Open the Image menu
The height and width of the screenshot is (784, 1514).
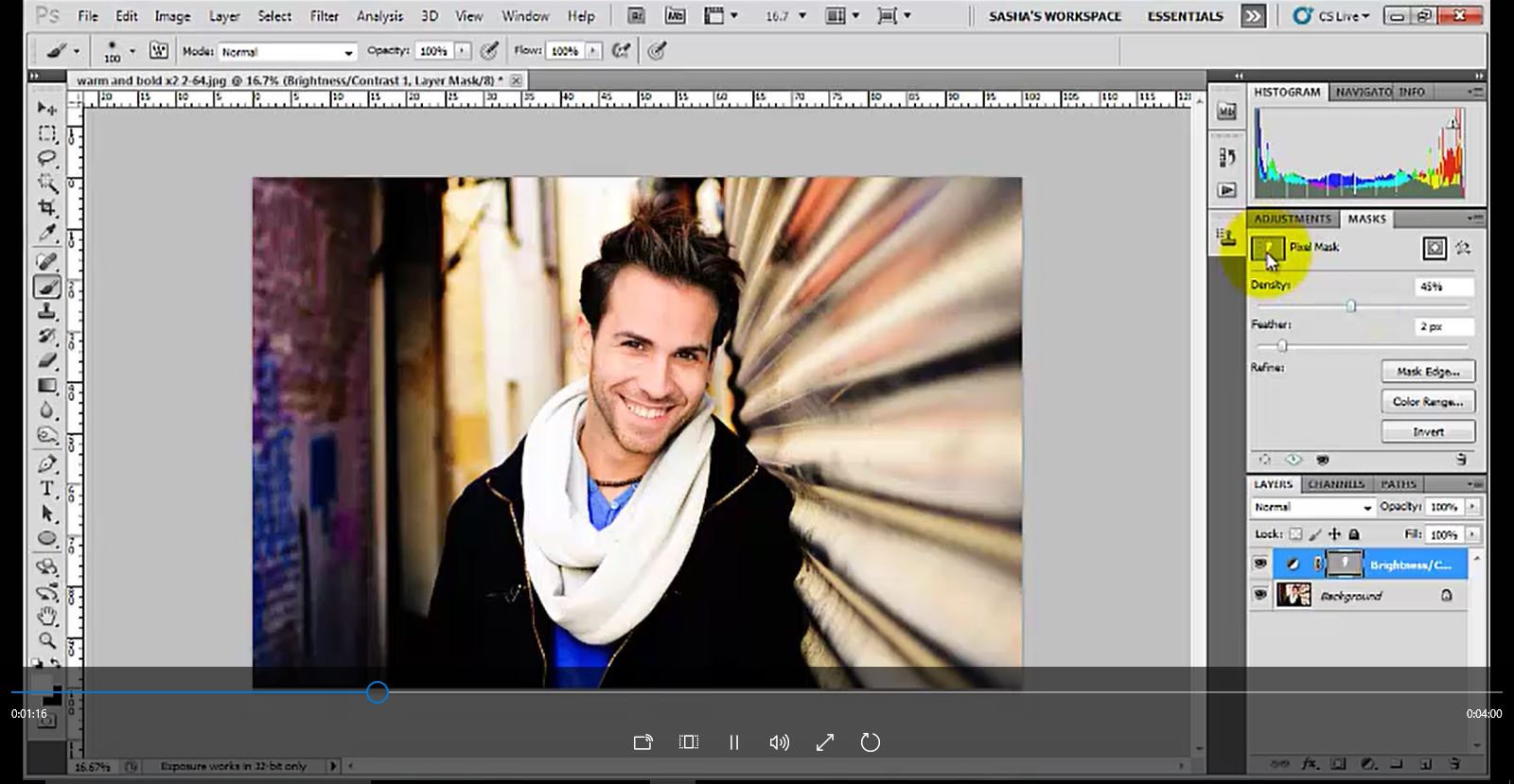pos(172,16)
